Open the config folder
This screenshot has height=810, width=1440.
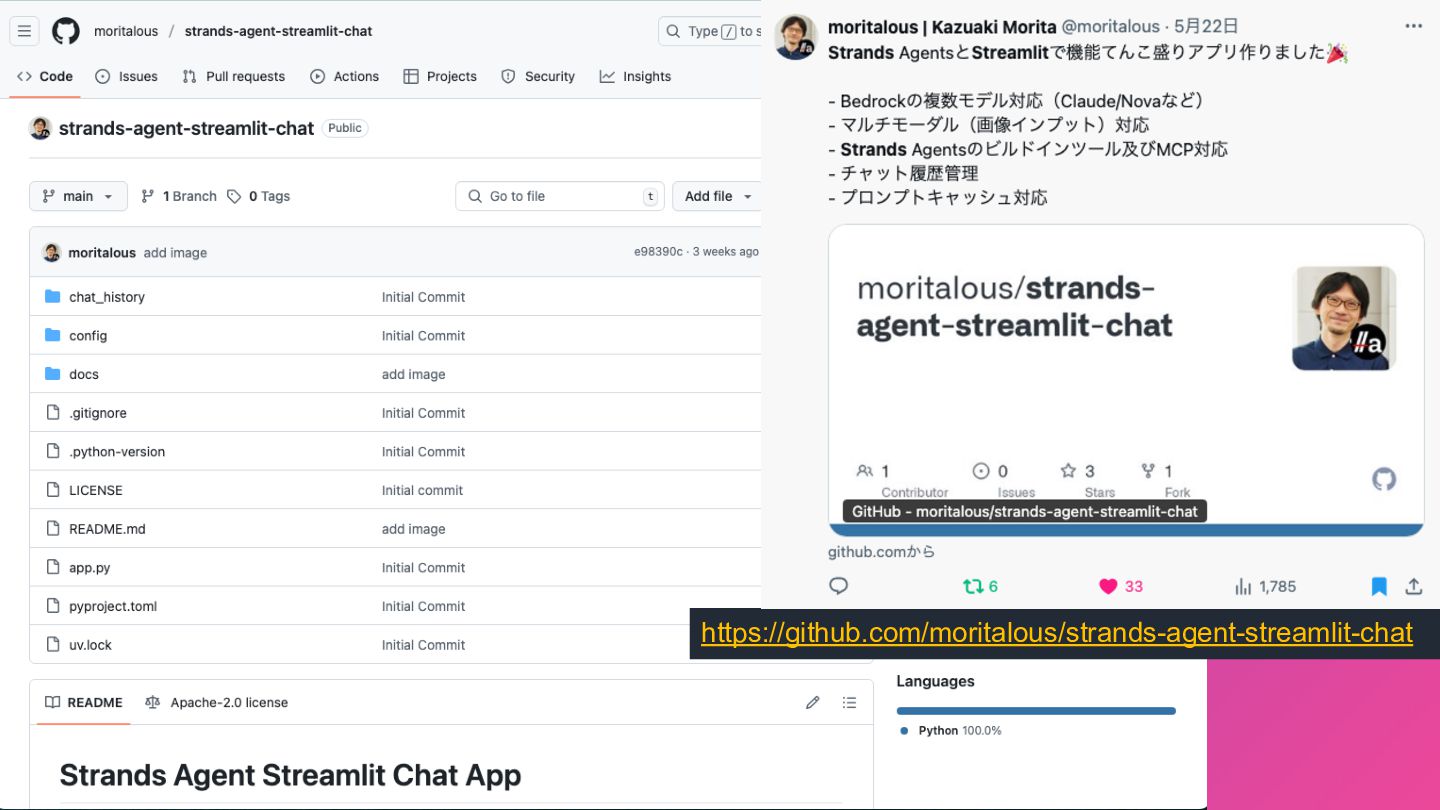coord(88,336)
